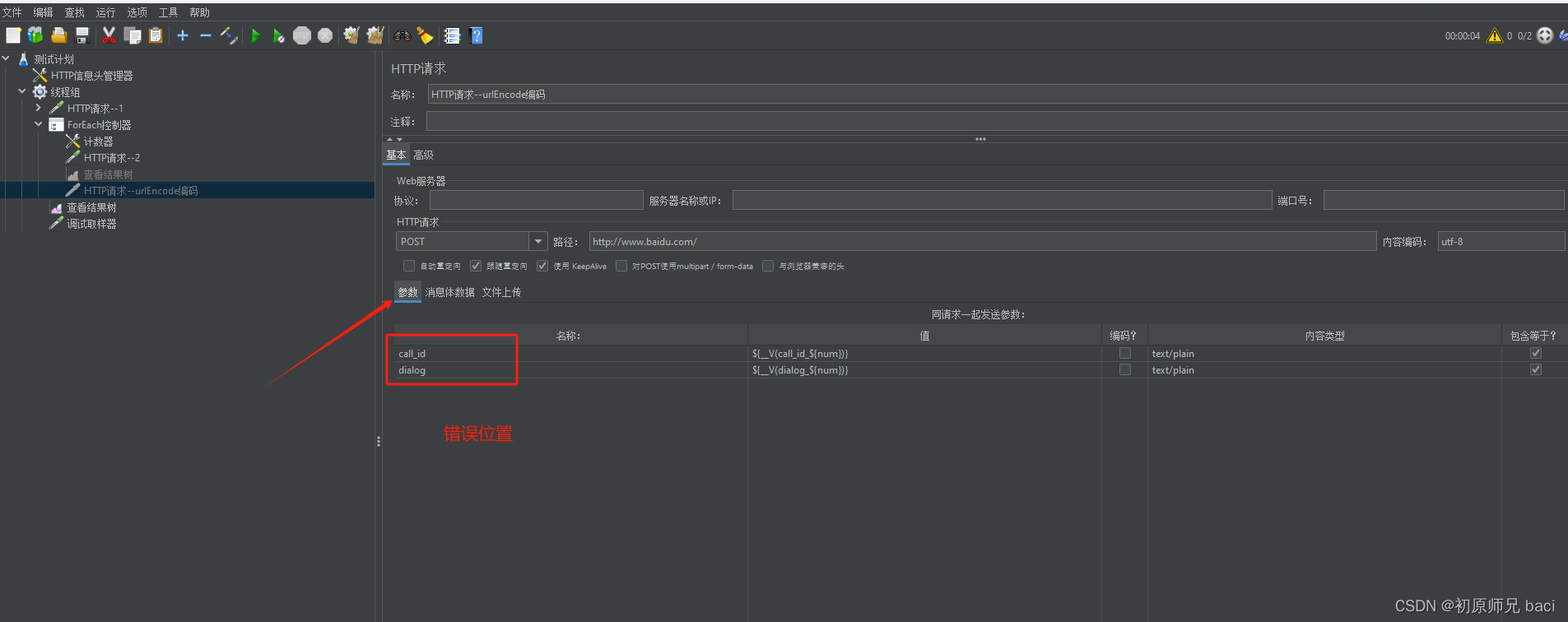
Task: Collapse the 测试计划 tree node
Action: 7,58
